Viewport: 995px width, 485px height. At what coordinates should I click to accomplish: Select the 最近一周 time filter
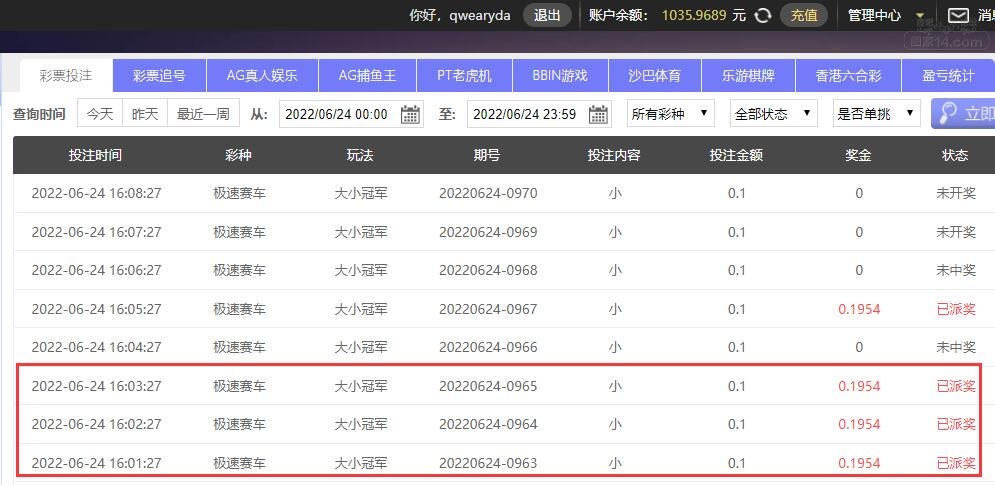(x=203, y=114)
